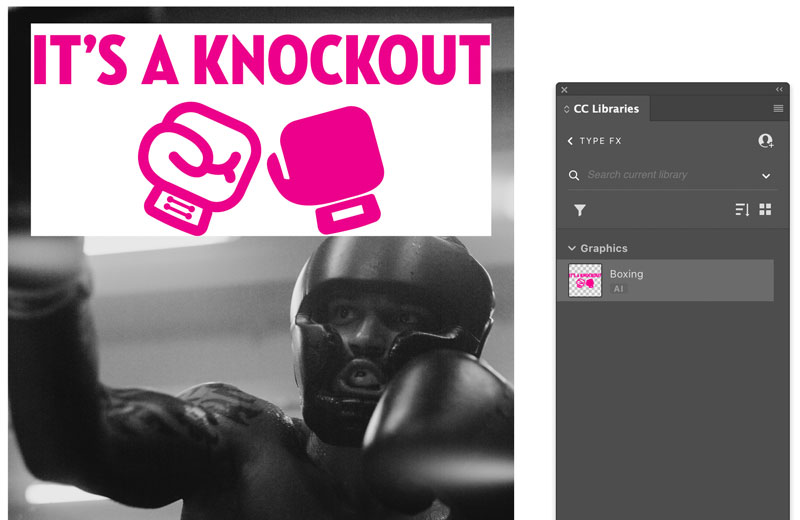Image resolution: width=800 pixels, height=520 pixels.
Task: Collapse the Graphics section
Action: [x=572, y=248]
